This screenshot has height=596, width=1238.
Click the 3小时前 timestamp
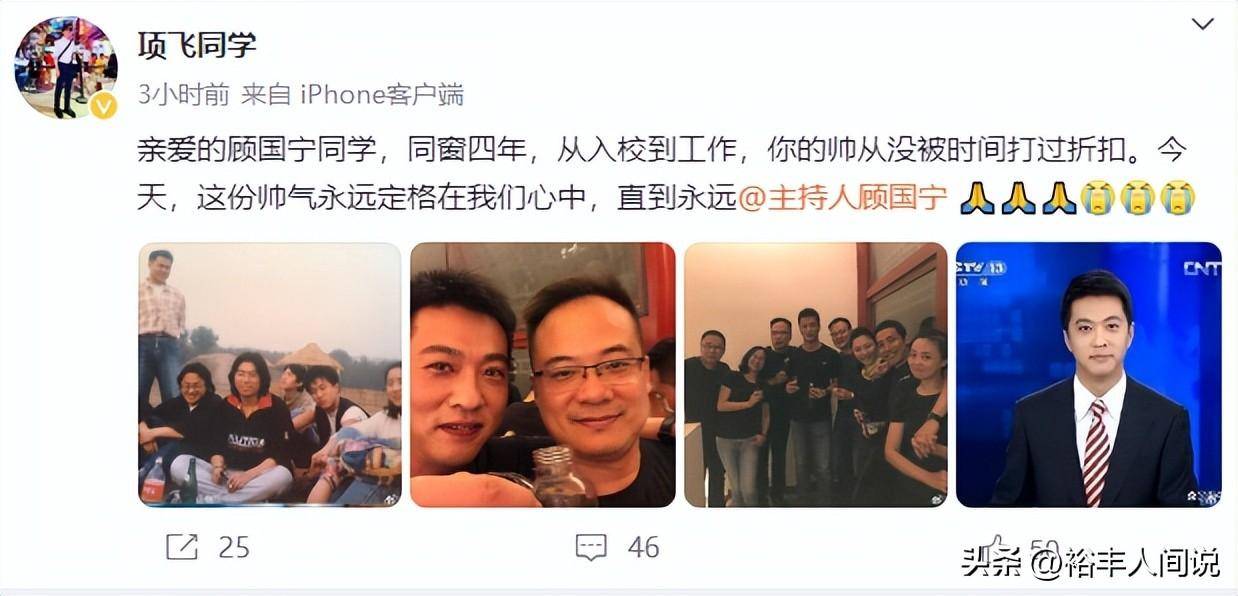pyautogui.click(x=184, y=95)
